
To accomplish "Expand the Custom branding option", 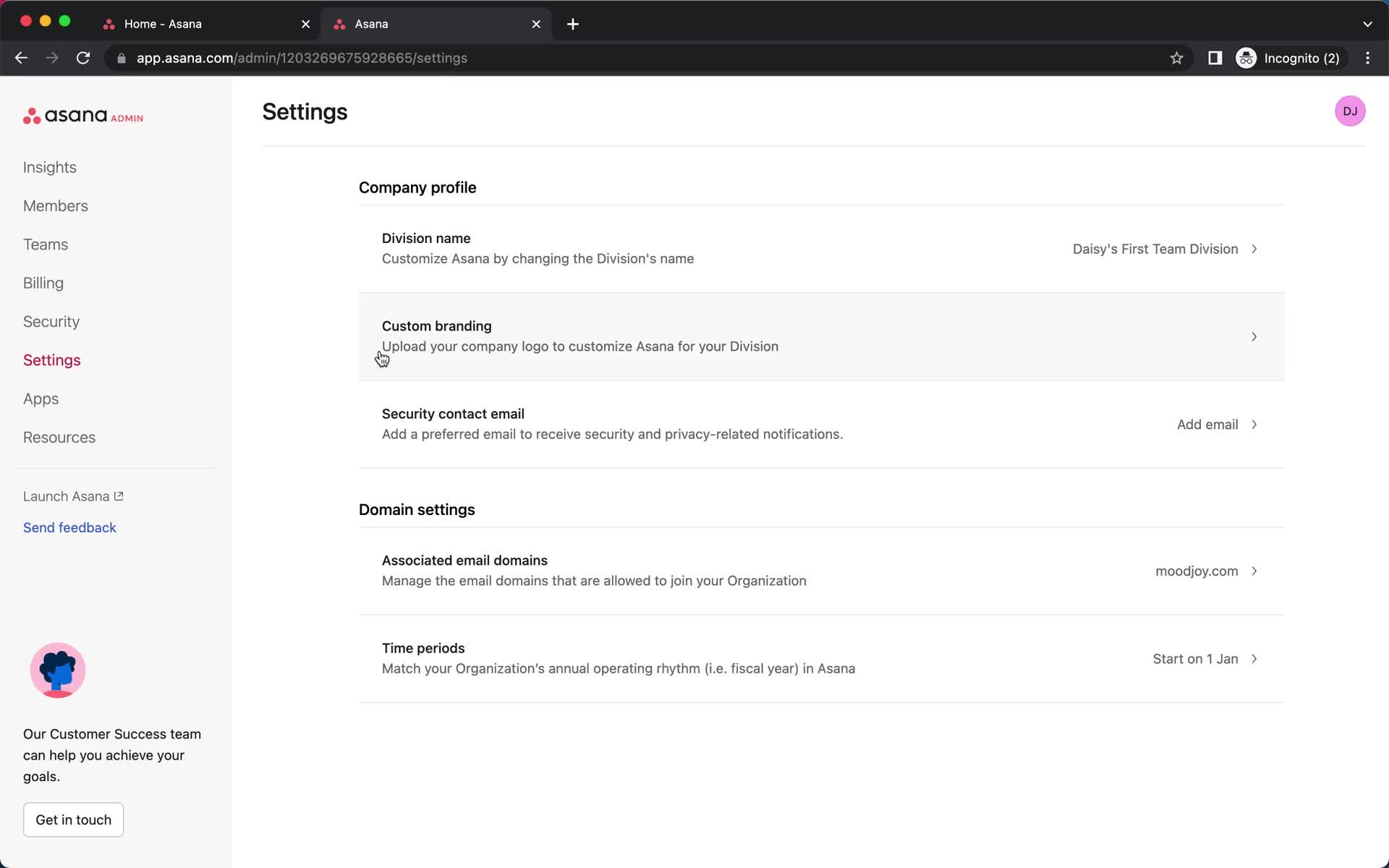I will tap(1254, 336).
